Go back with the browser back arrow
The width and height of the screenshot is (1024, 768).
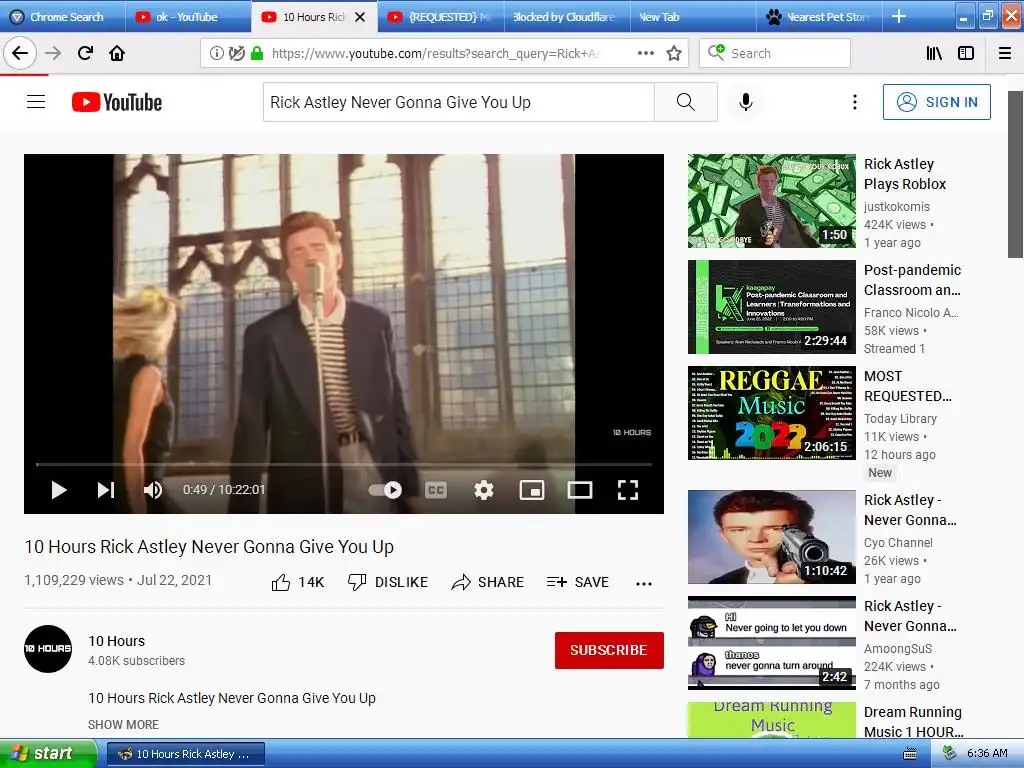point(20,53)
